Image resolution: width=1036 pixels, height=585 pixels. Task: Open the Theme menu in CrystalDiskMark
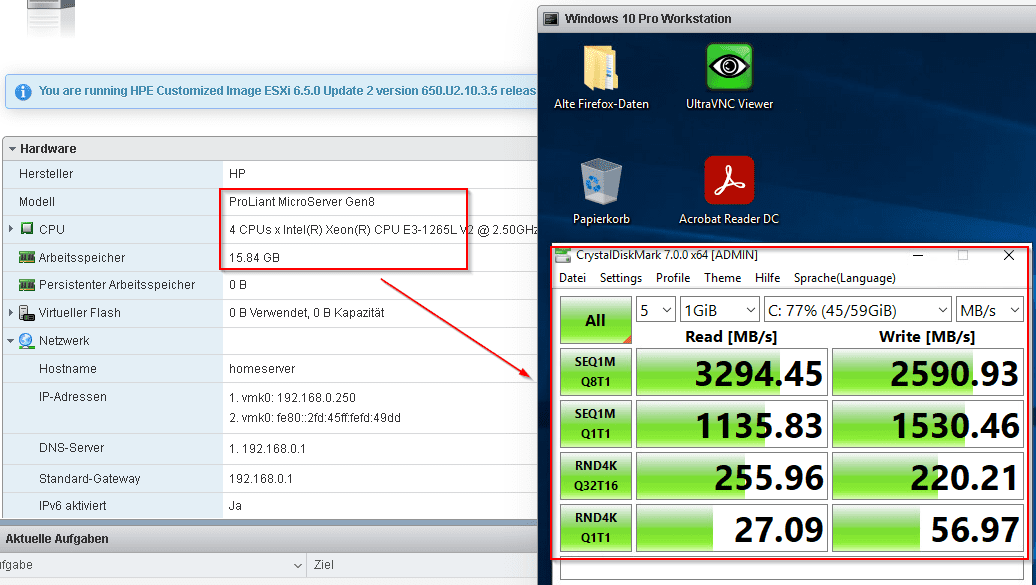point(722,278)
